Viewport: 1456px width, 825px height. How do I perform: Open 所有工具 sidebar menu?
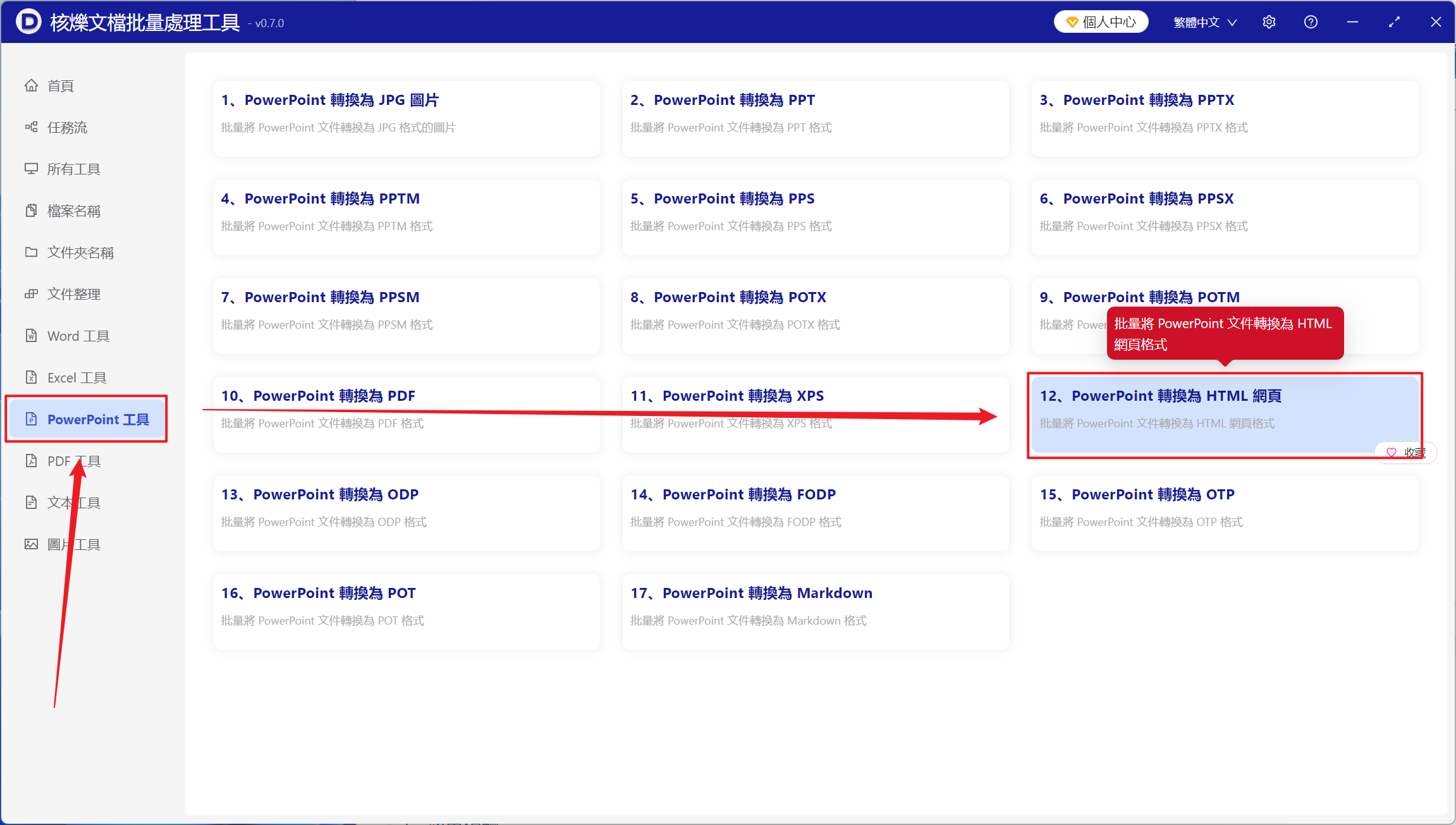pos(86,169)
